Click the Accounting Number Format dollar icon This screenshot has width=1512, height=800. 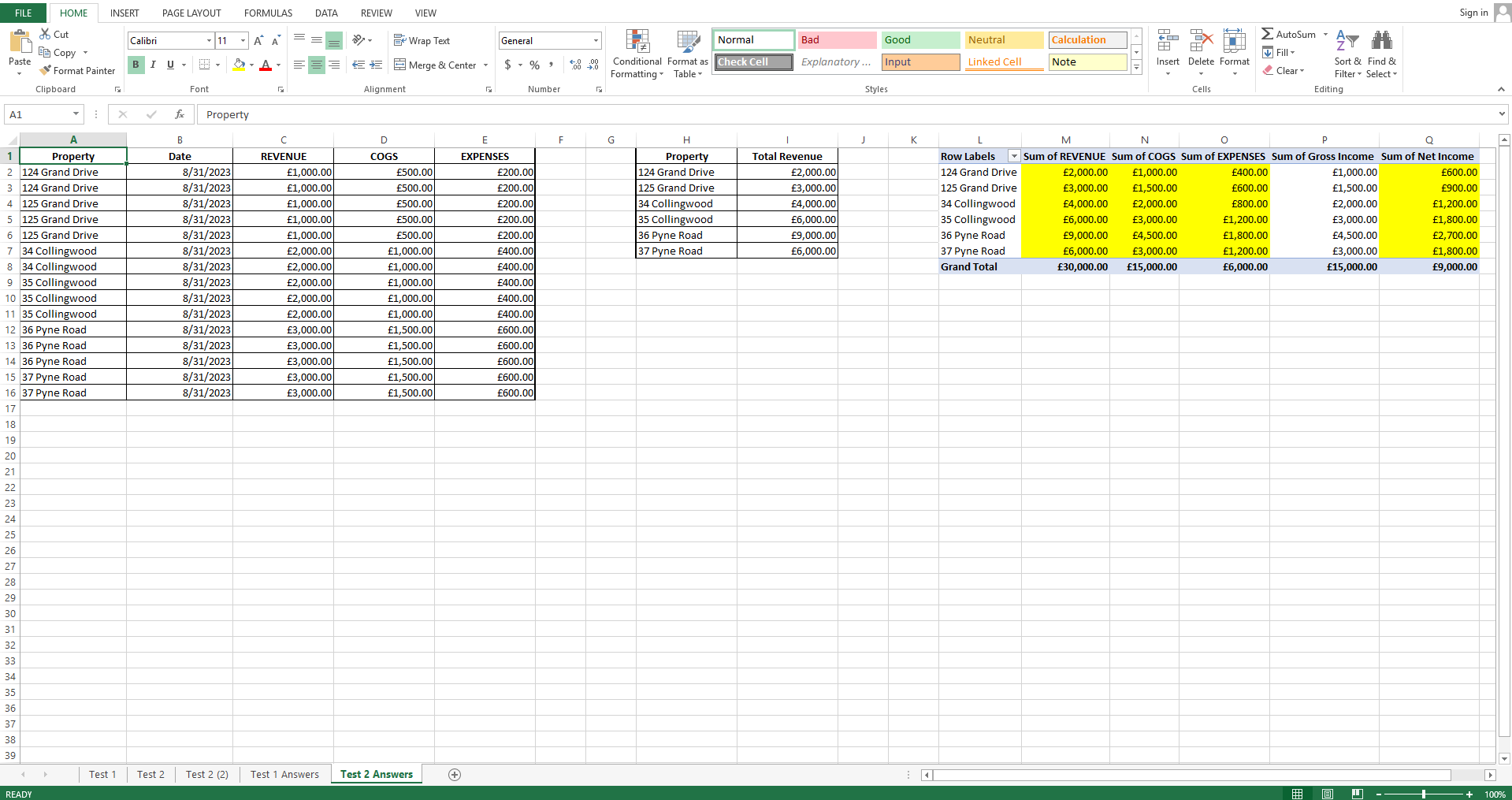tap(508, 65)
